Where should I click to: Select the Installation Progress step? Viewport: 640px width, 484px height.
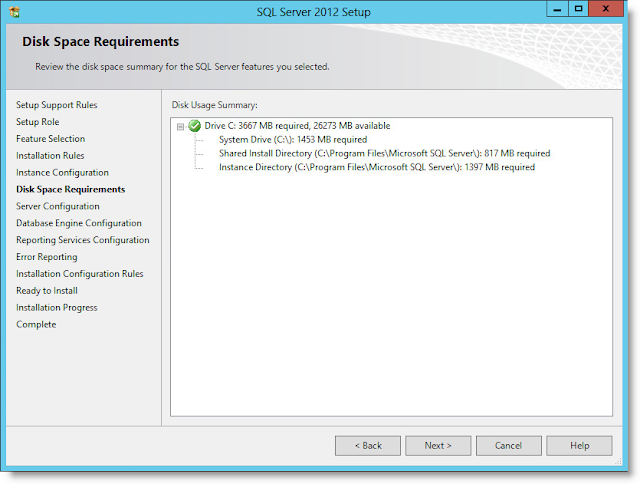pyautogui.click(x=57, y=308)
